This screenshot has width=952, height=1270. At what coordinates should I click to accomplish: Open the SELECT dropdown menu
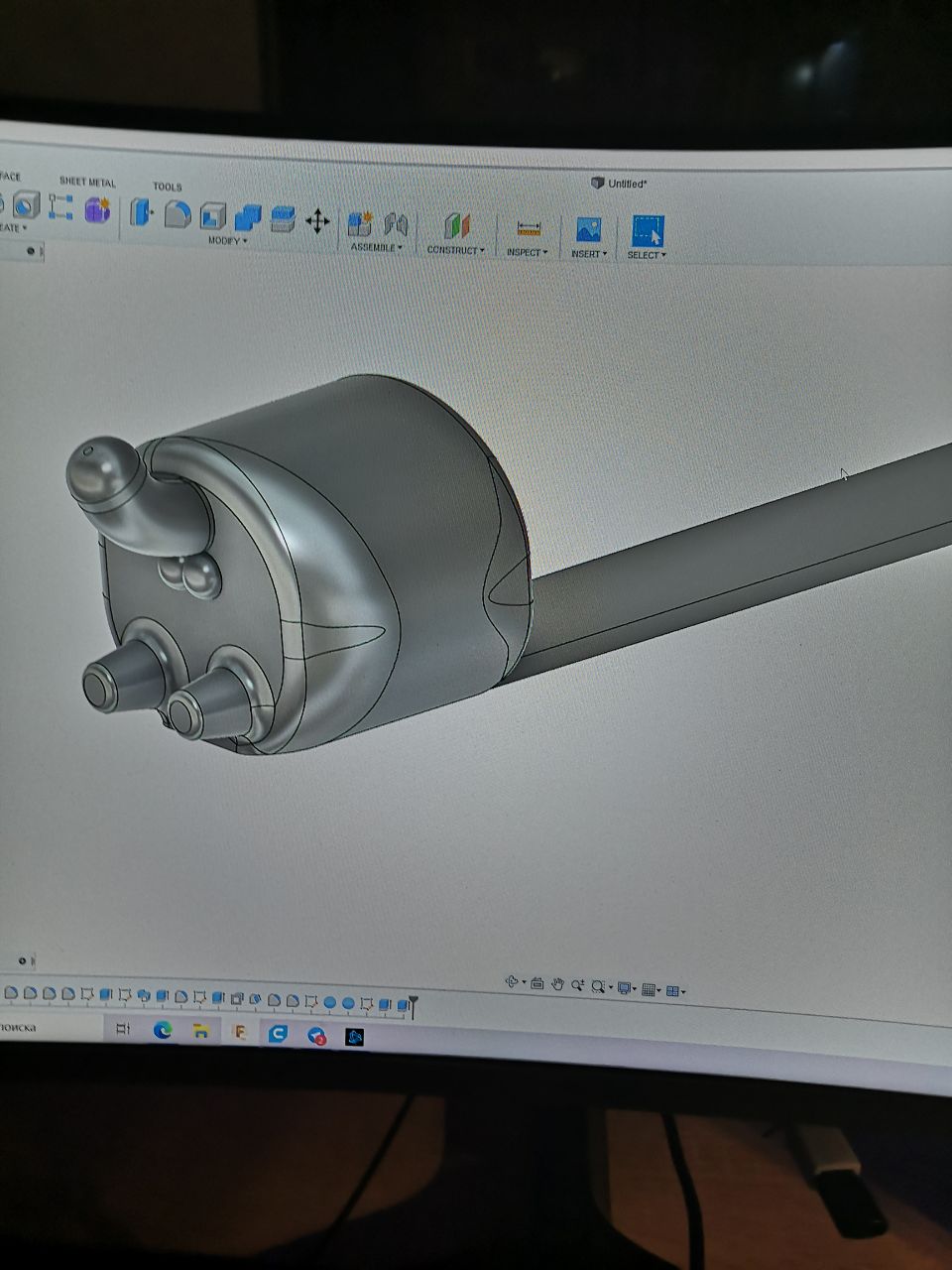point(647,255)
